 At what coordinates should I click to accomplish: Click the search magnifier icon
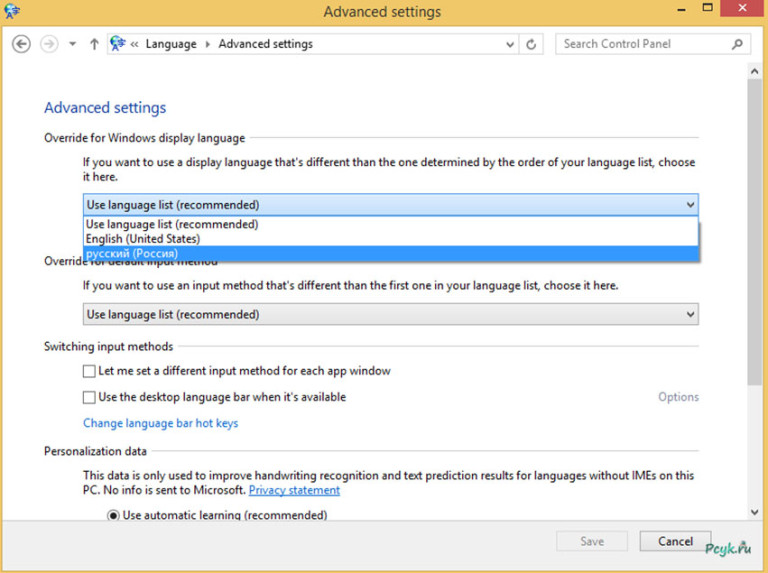pyautogui.click(x=737, y=44)
